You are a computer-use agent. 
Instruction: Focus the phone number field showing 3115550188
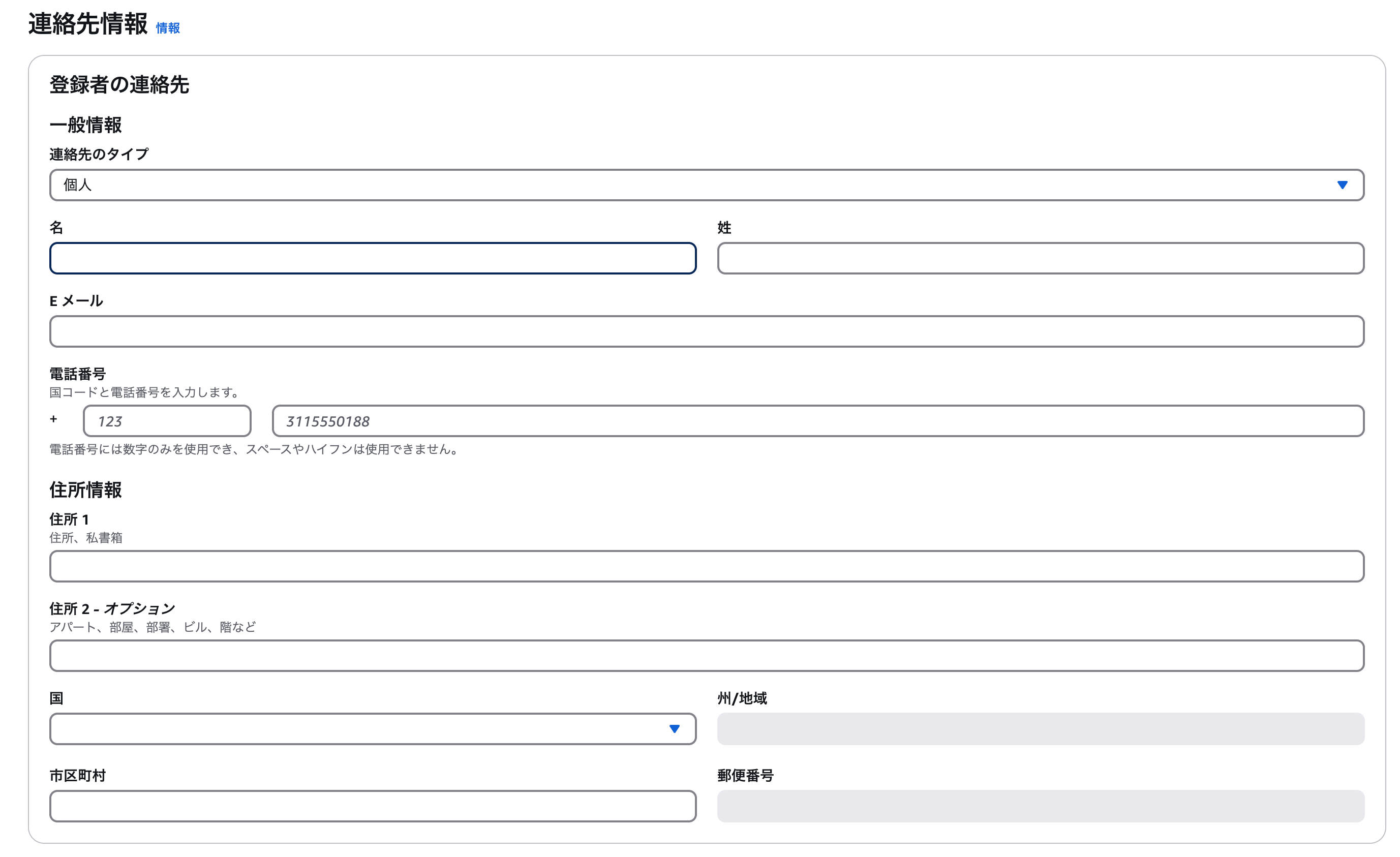pos(817,421)
